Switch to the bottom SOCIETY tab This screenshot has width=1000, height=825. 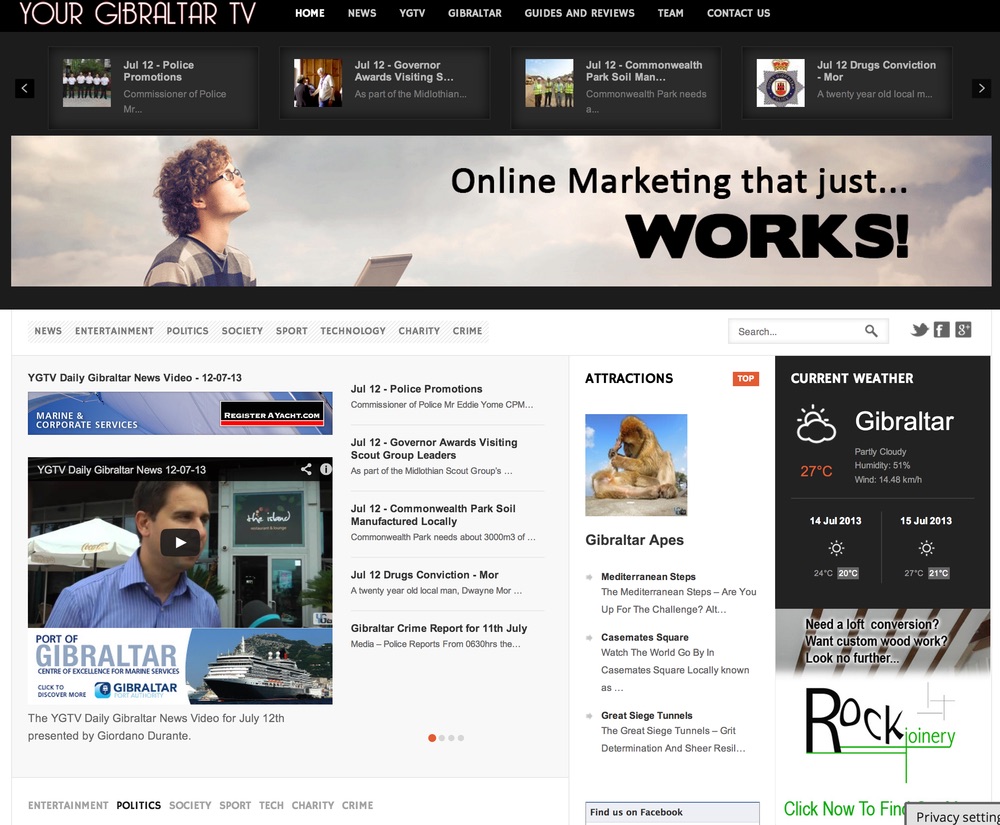pos(190,805)
